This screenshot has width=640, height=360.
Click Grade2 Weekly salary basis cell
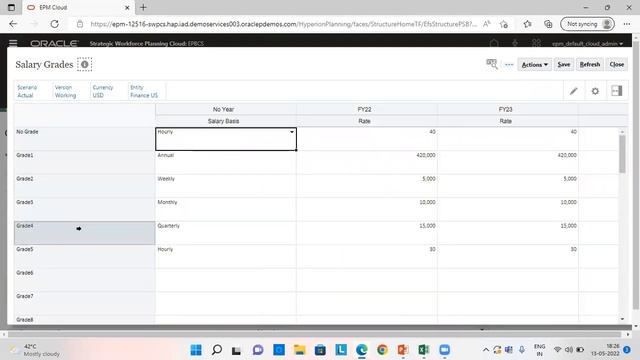226,186
